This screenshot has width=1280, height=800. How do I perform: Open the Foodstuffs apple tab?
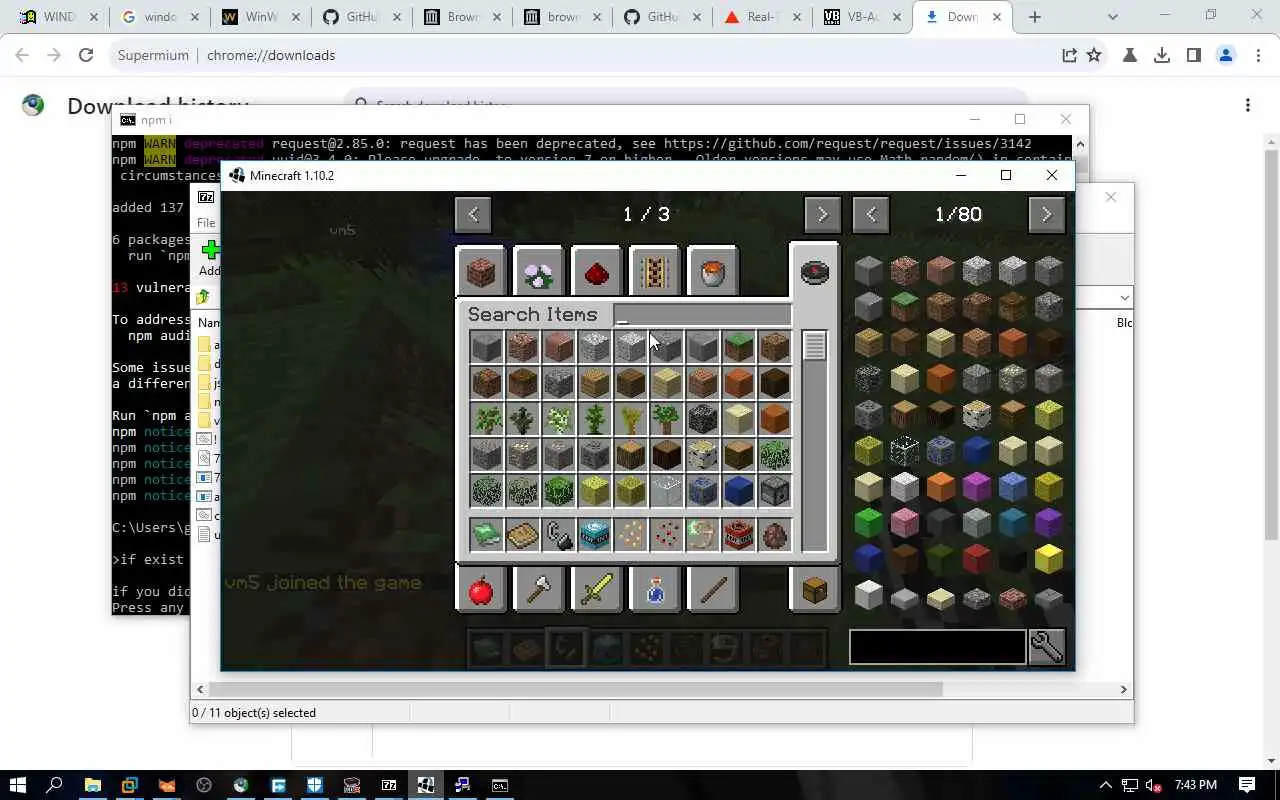pyautogui.click(x=481, y=589)
